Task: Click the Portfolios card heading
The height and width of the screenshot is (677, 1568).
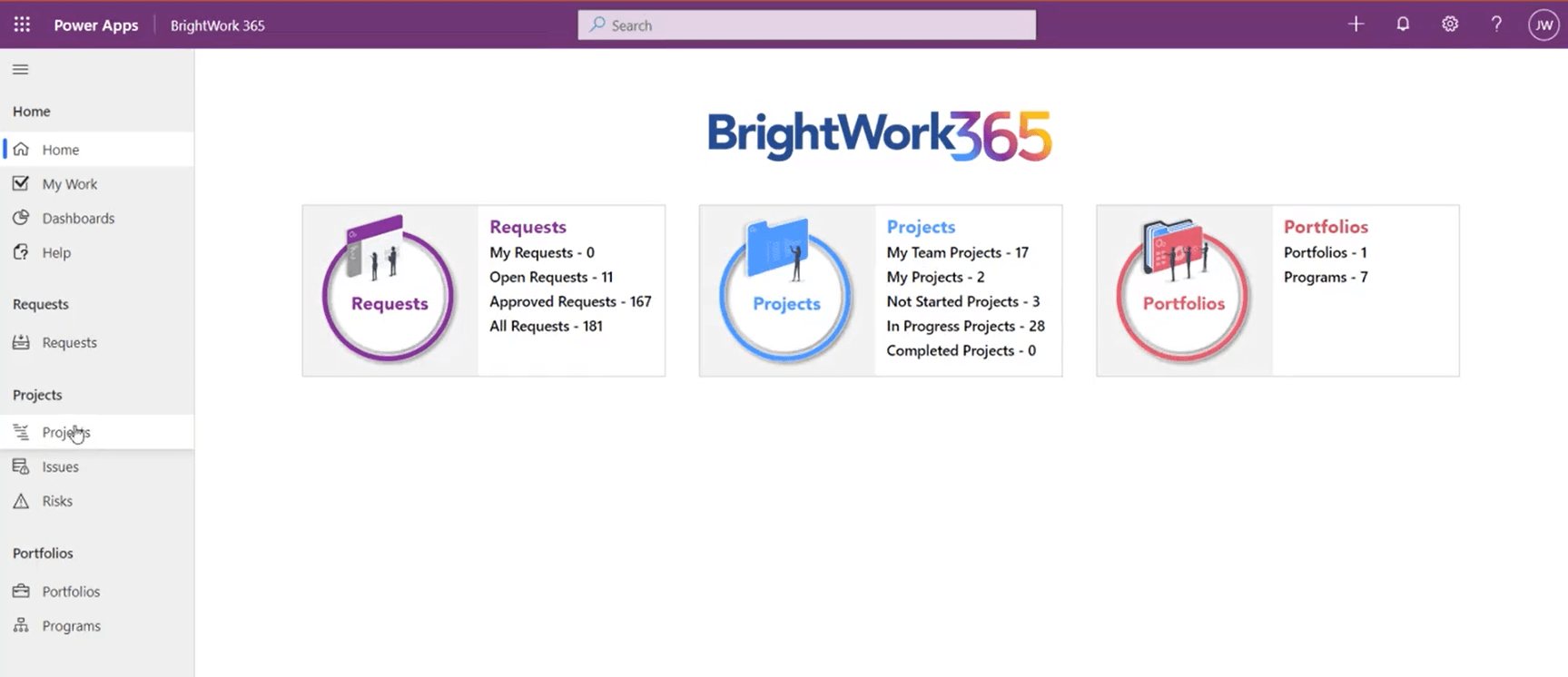Action: (1326, 227)
